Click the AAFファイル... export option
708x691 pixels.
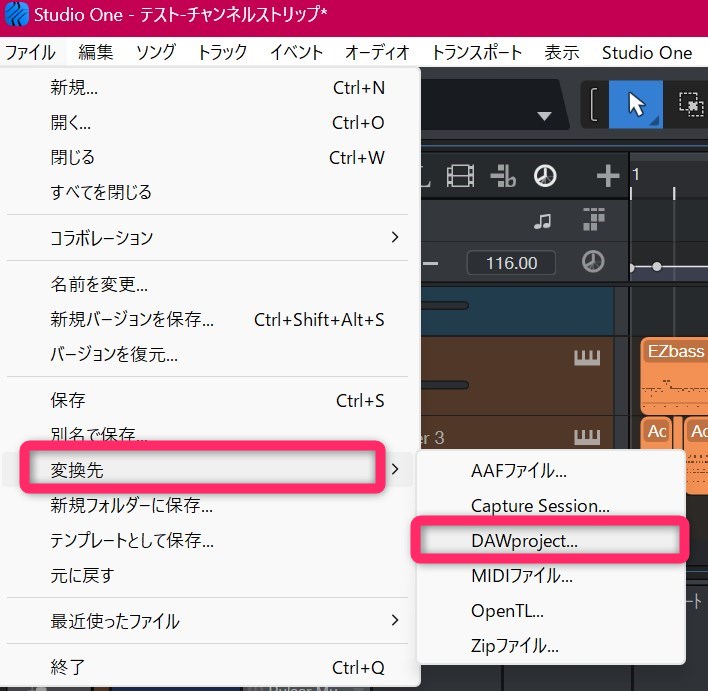click(x=519, y=471)
